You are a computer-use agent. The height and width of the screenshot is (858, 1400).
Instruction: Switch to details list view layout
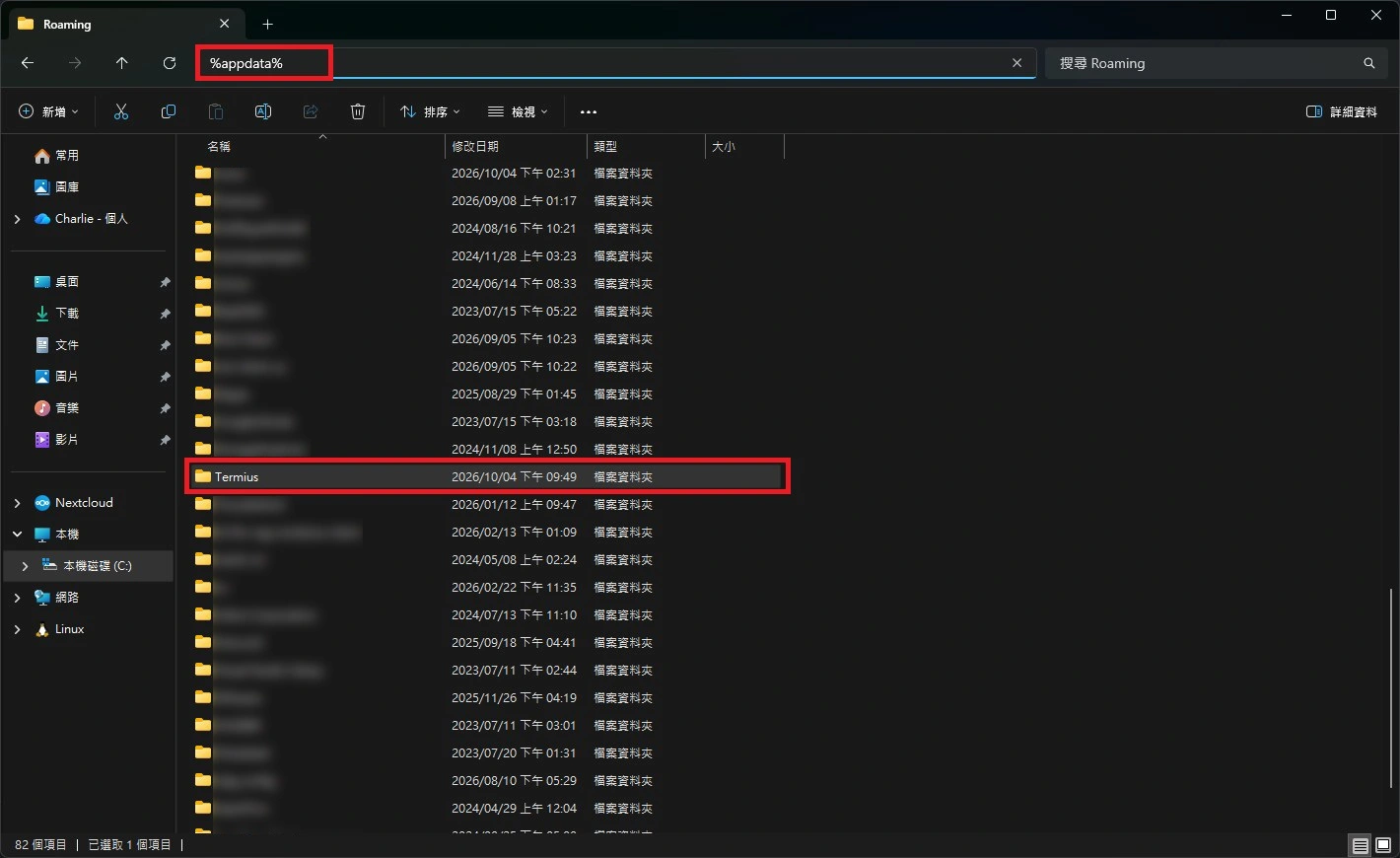(1360, 845)
